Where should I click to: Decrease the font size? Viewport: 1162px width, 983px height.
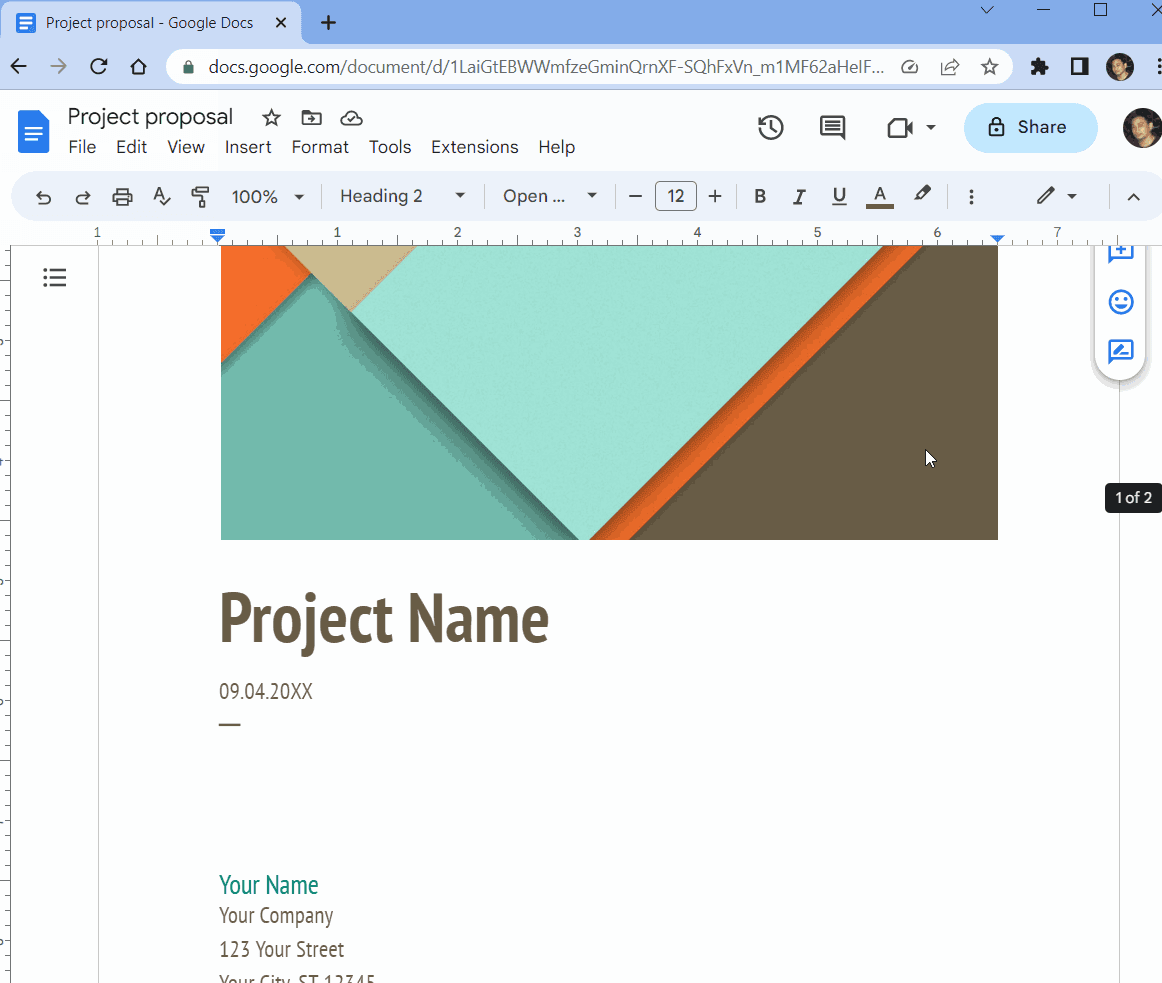tap(635, 196)
